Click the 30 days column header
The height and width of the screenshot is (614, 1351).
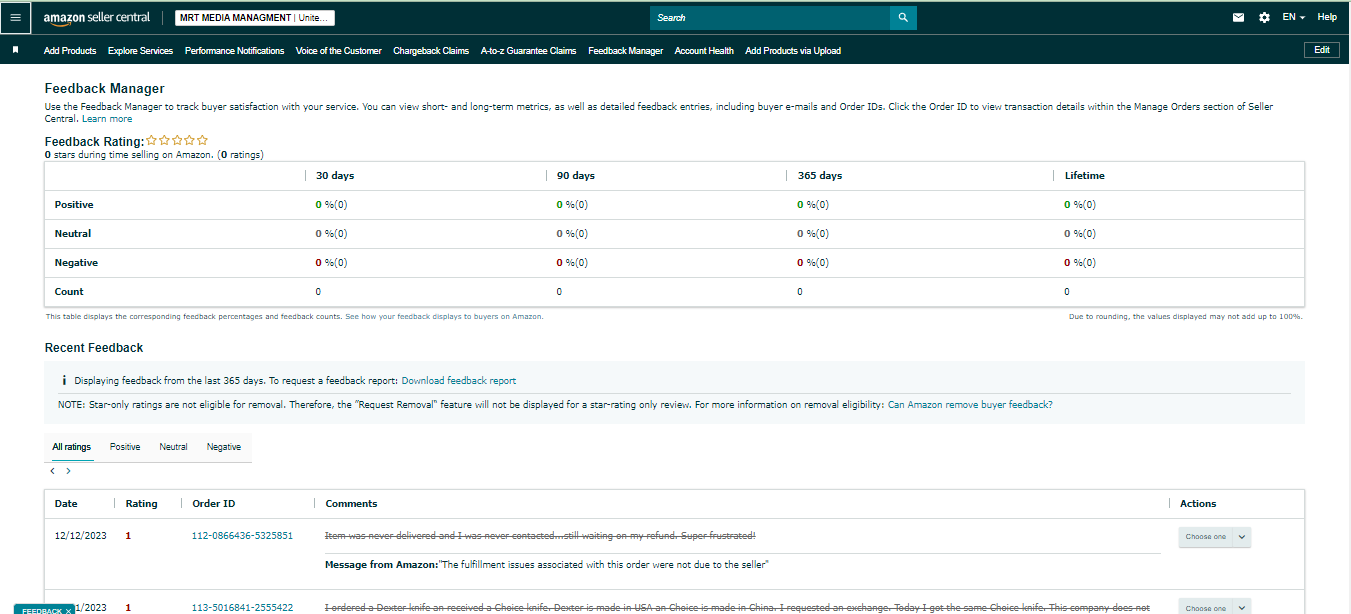pos(335,176)
